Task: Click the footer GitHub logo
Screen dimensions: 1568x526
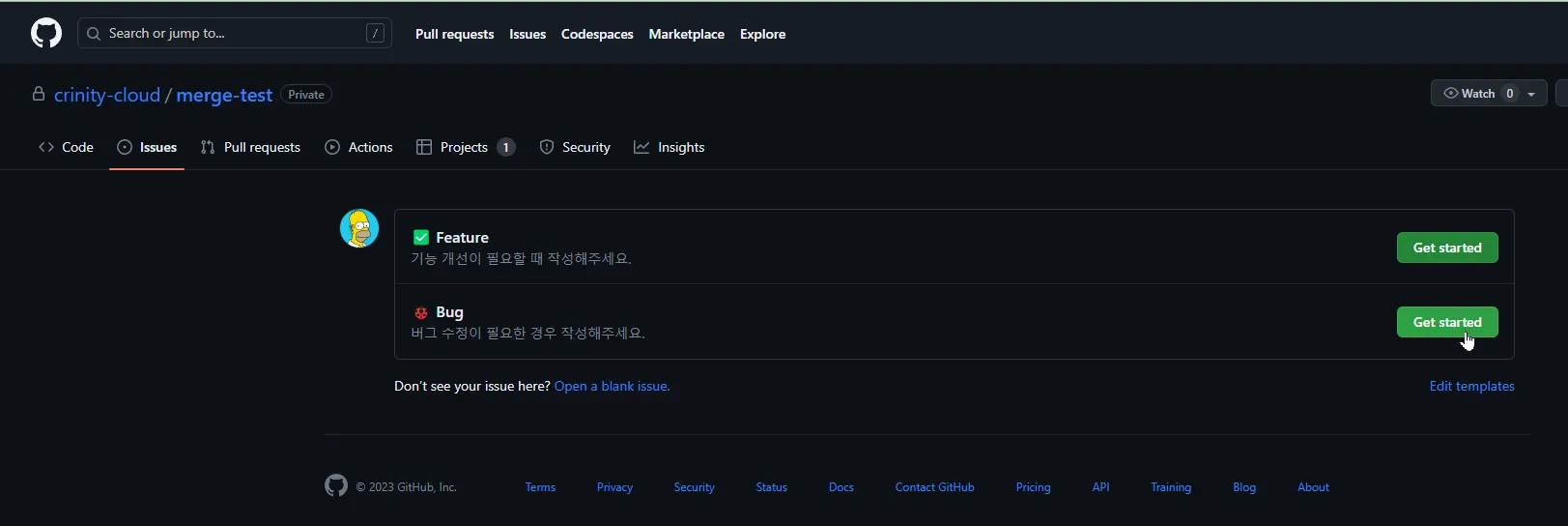Action: coord(336,485)
